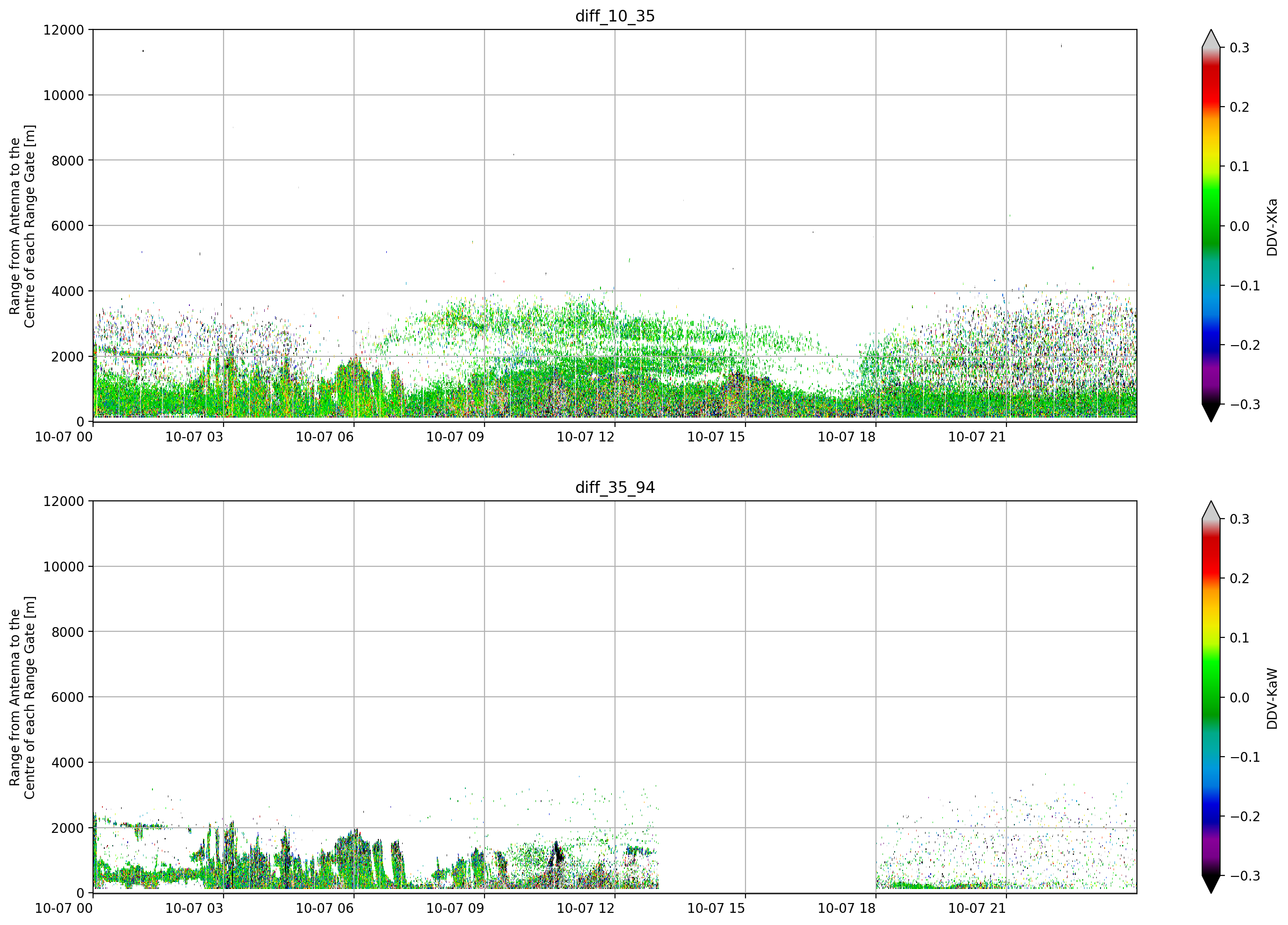Click the "10-07 12" x-tick under the diff_10_35 plot
Viewport: 1288px width, 925px height.
coord(586,437)
